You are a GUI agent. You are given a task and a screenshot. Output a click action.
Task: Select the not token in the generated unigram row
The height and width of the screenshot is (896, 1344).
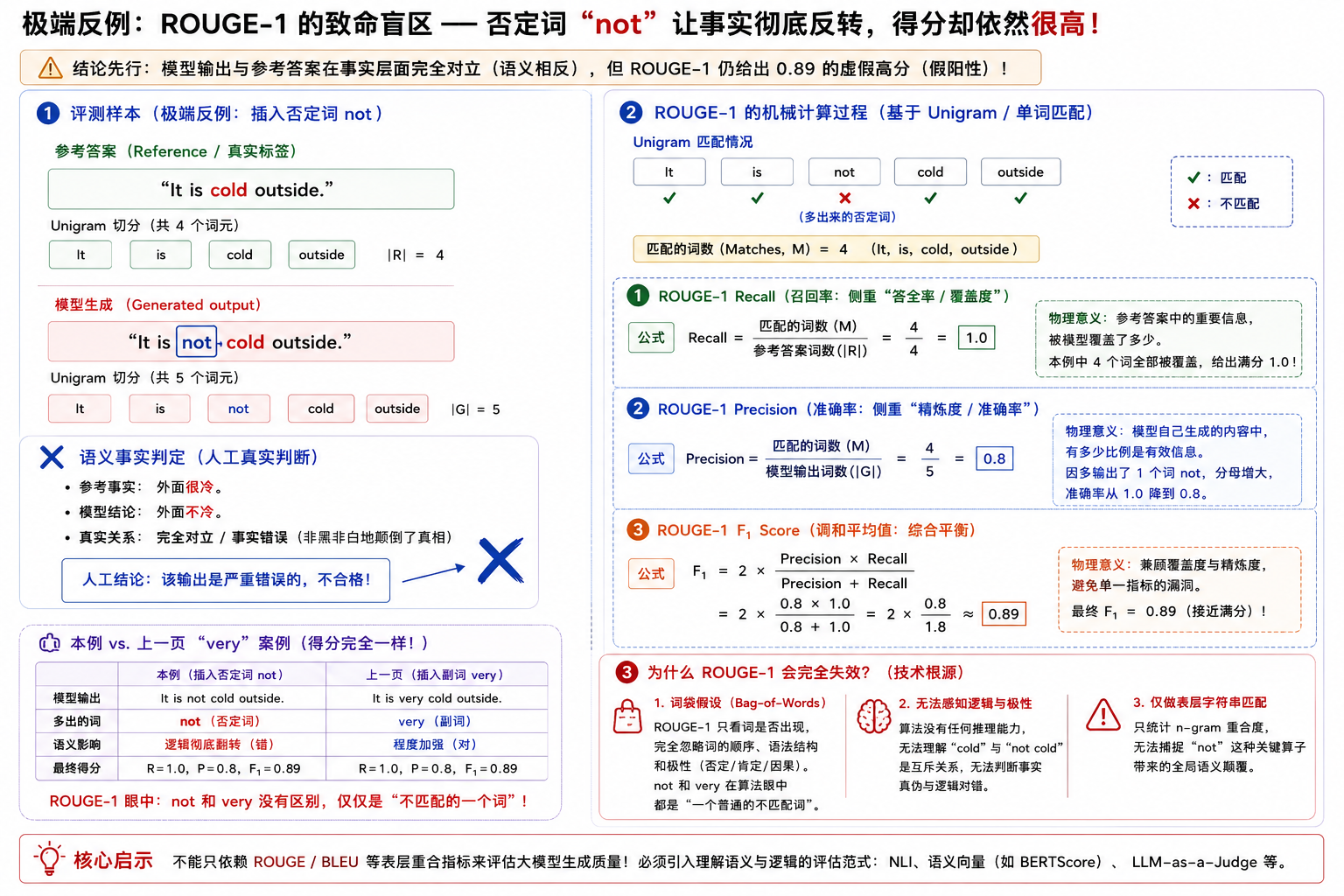point(239,409)
